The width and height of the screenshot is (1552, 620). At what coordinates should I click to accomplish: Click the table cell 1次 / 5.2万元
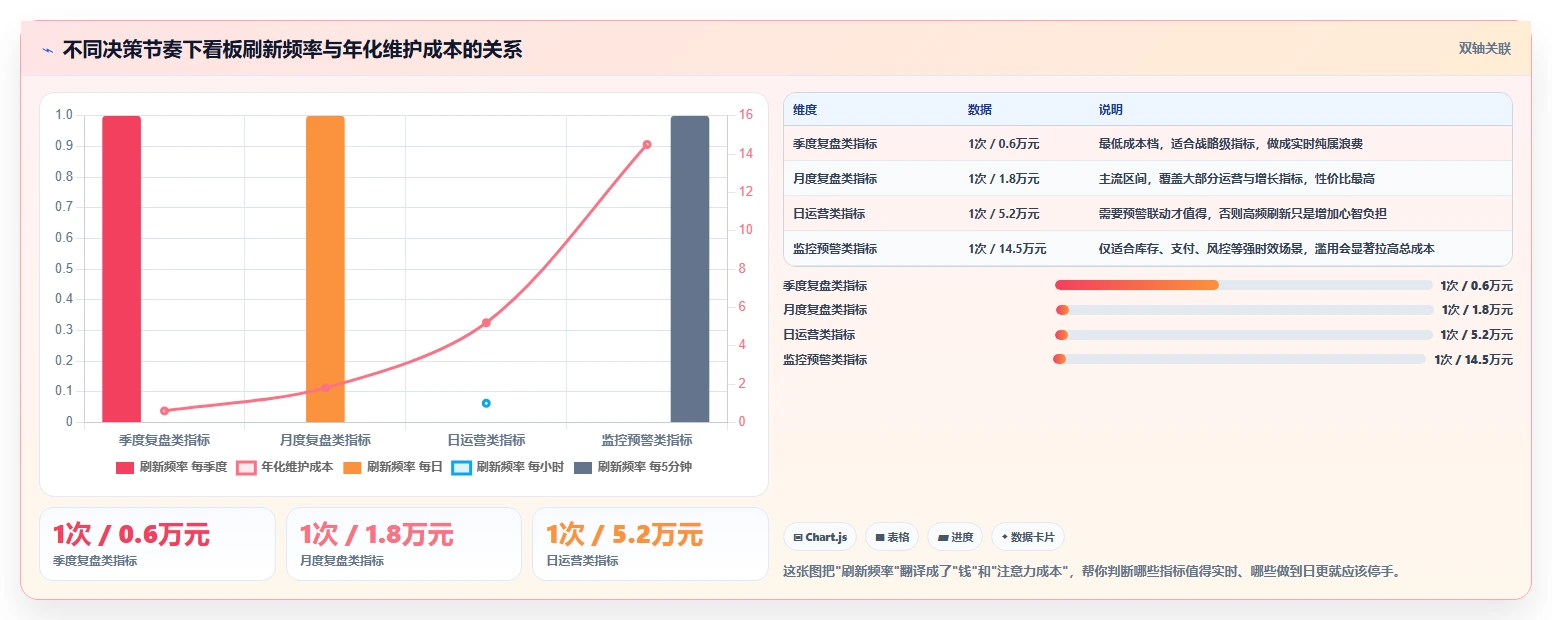tap(1004, 214)
